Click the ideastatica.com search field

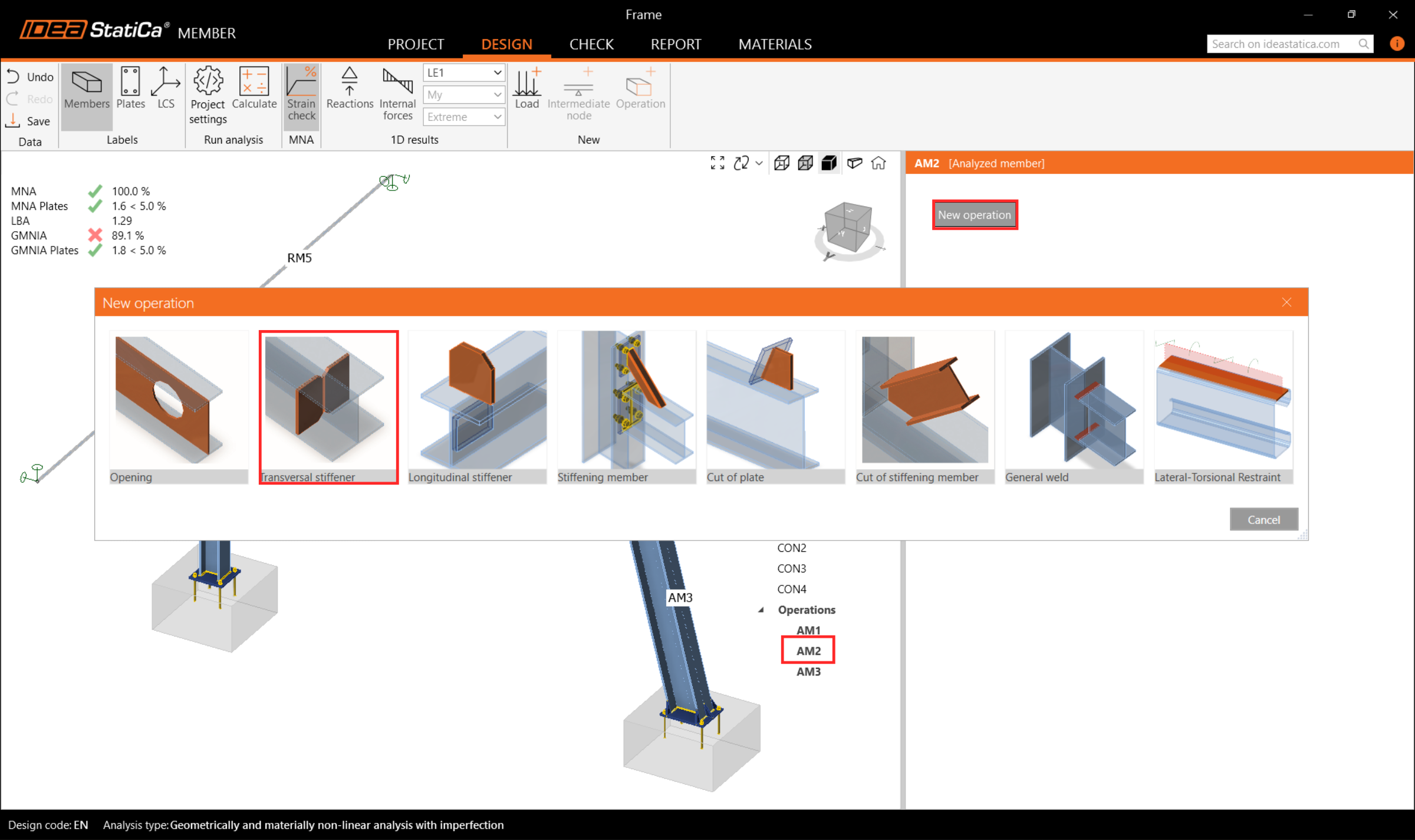[x=1281, y=44]
